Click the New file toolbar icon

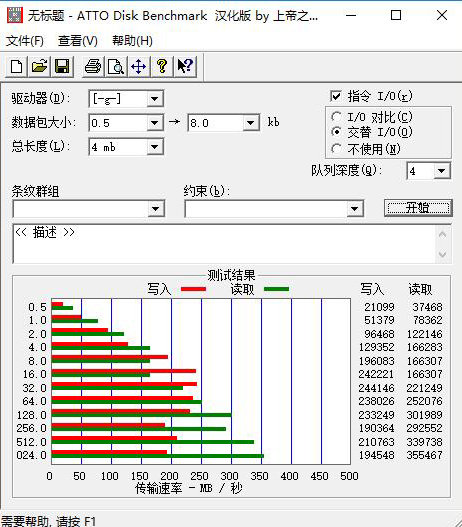pos(16,66)
